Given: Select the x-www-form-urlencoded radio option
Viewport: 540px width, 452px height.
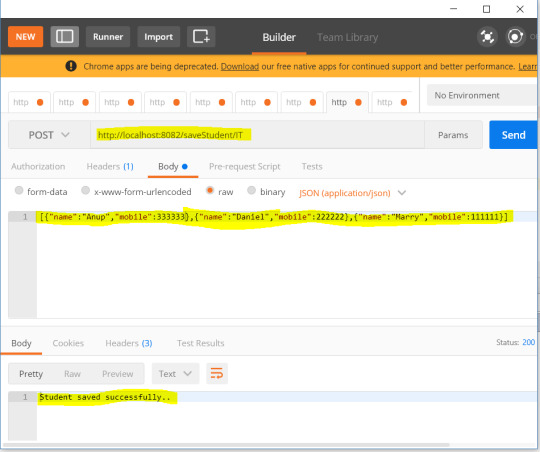Looking at the screenshot, I should [x=85, y=190].
